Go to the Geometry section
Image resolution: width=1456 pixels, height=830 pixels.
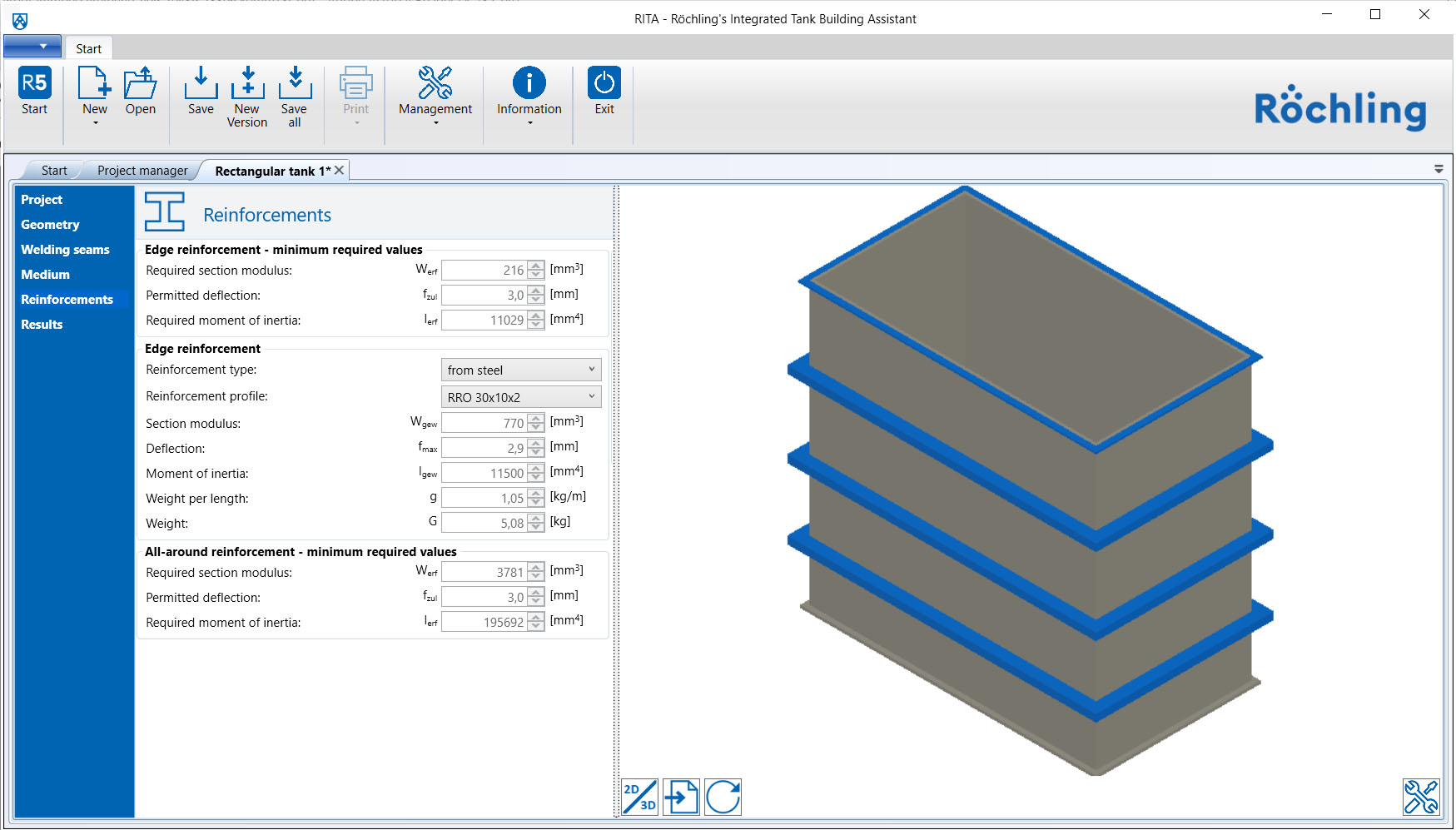(x=50, y=225)
